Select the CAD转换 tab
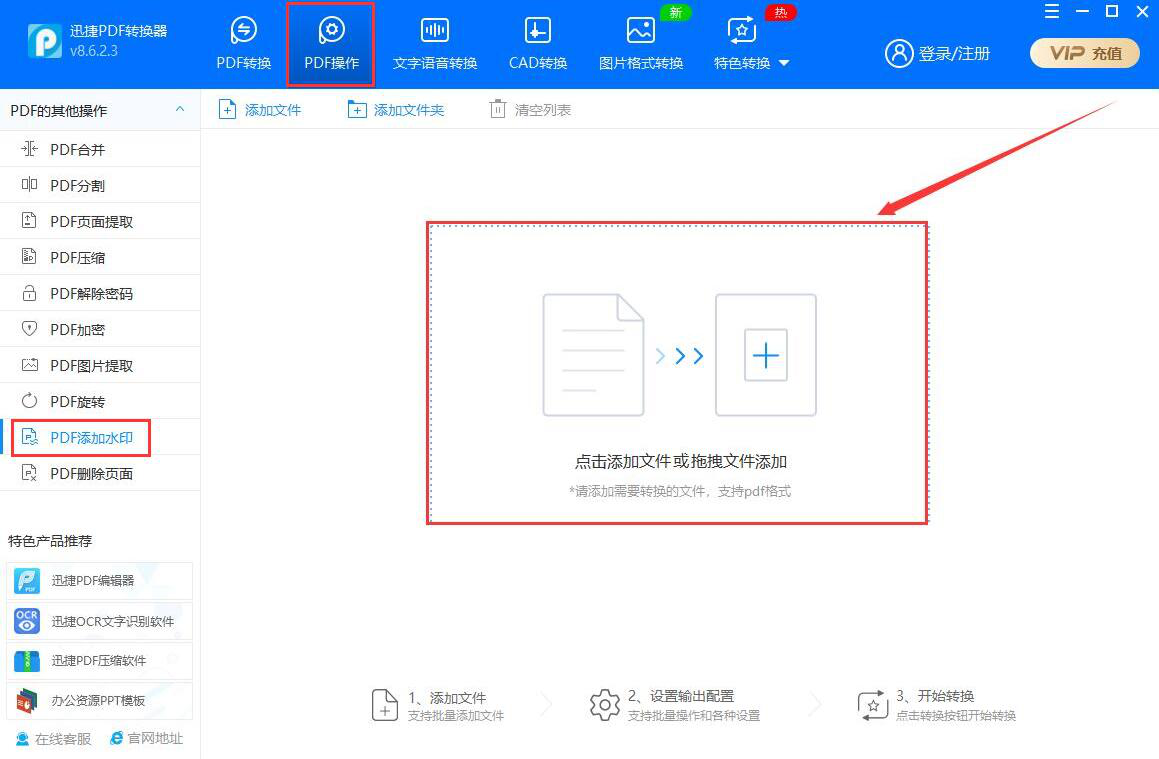Viewport: 1159px width, 759px height. 537,44
